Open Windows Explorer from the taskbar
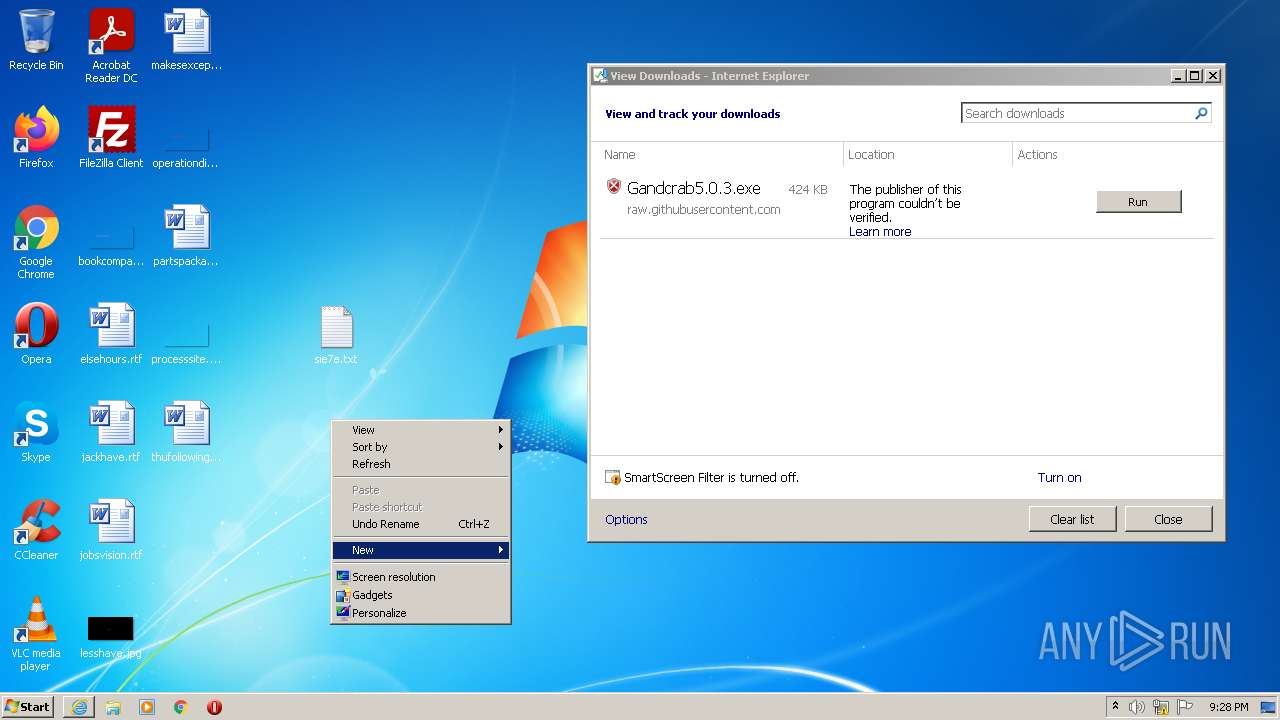1280x720 pixels. (113, 707)
